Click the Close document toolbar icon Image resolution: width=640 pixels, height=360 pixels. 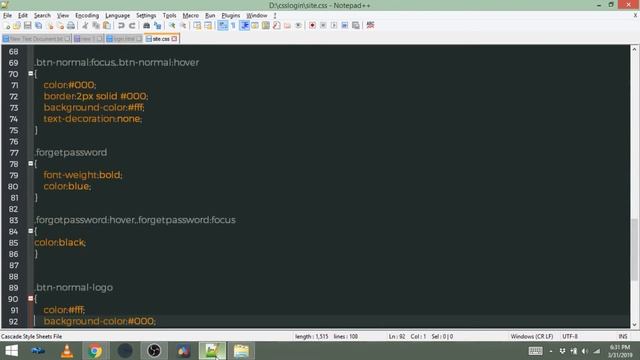49,26
